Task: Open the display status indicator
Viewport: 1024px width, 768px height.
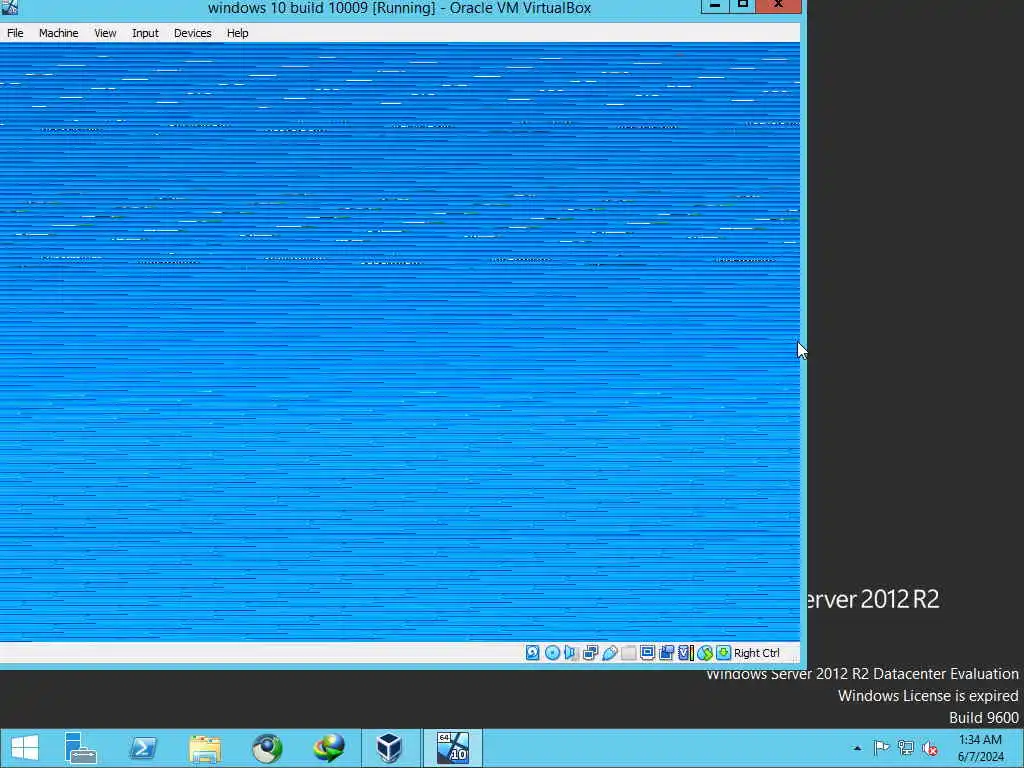Action: [x=647, y=652]
